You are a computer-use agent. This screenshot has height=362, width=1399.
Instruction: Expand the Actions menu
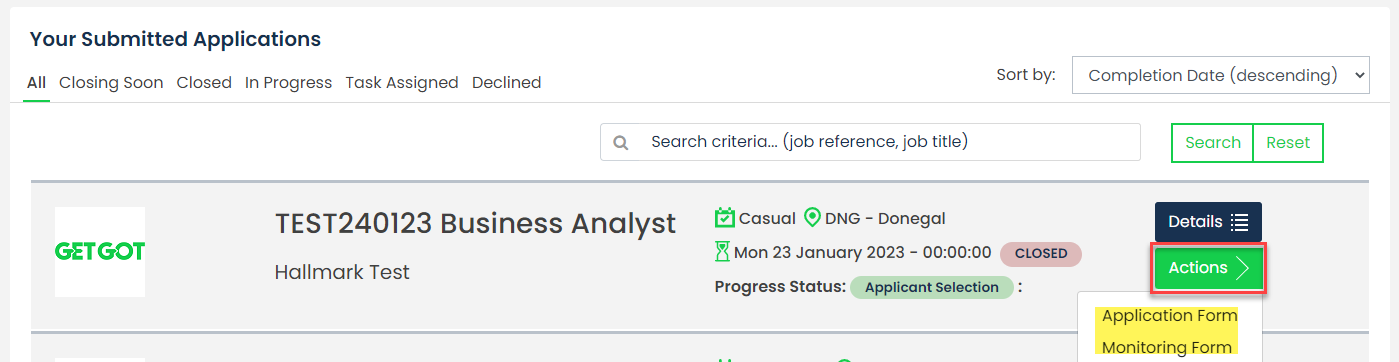pos(1208,268)
